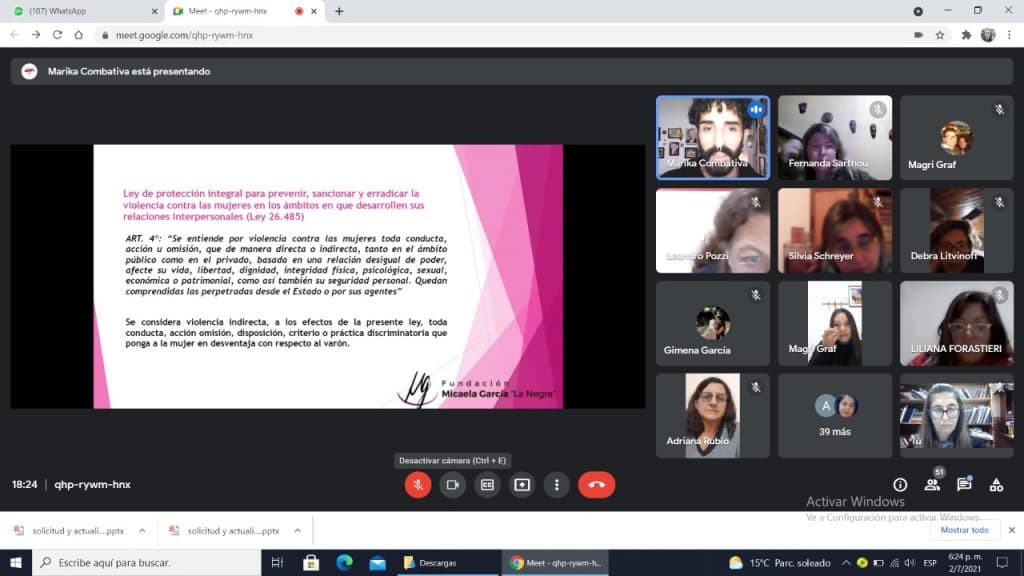
Task: Select Marika Combativa's video tile
Action: (712, 138)
